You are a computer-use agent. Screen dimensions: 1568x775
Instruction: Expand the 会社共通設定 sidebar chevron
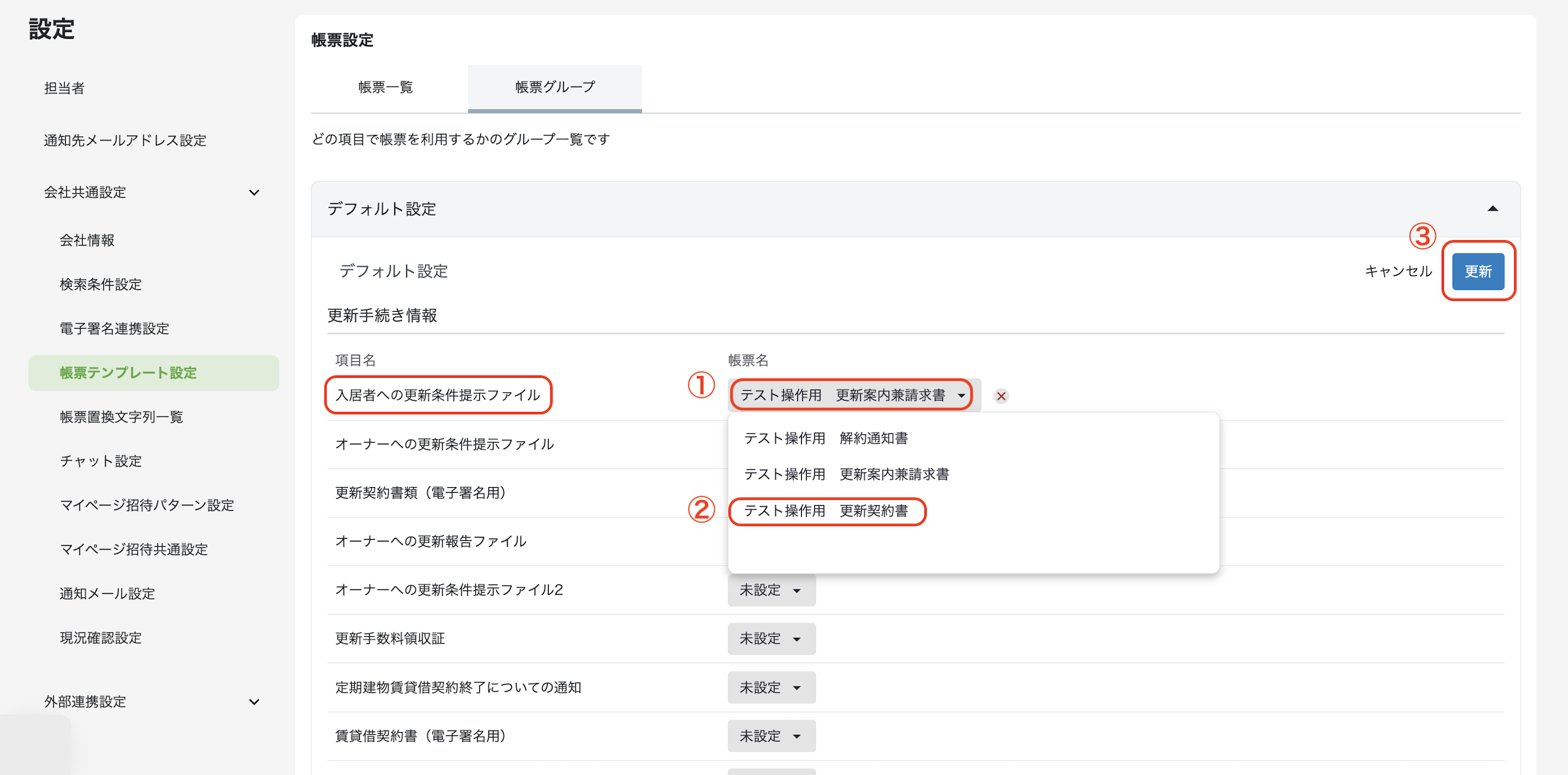click(254, 193)
